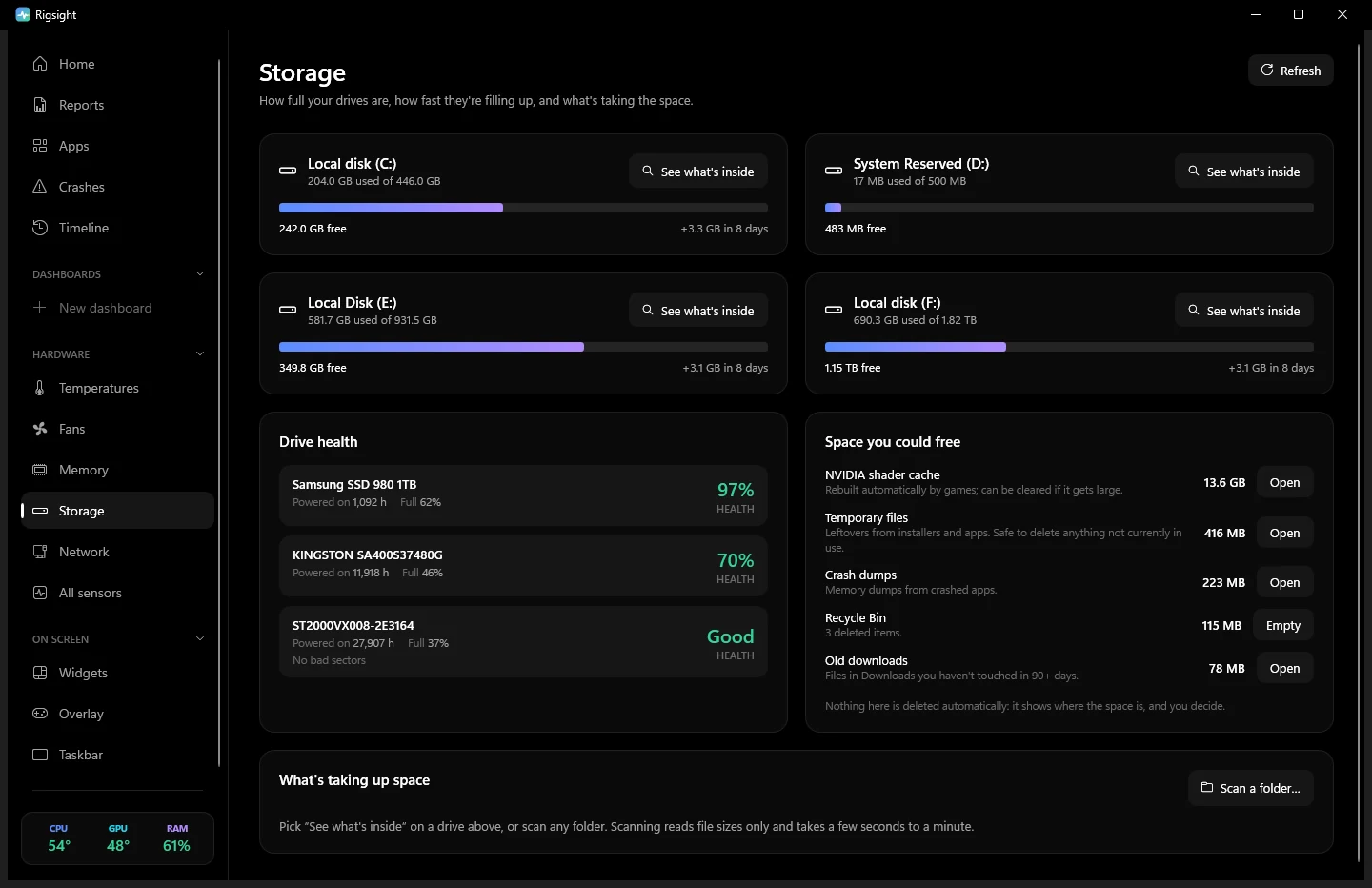
Task: Collapse the DASHBOARDS section chevron
Action: [x=200, y=273]
